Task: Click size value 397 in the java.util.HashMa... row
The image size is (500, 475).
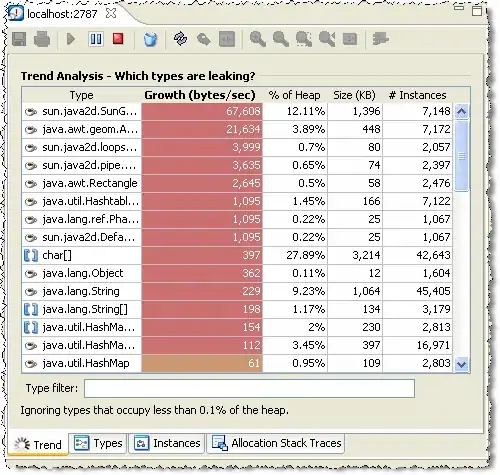Action: pyautogui.click(x=371, y=345)
